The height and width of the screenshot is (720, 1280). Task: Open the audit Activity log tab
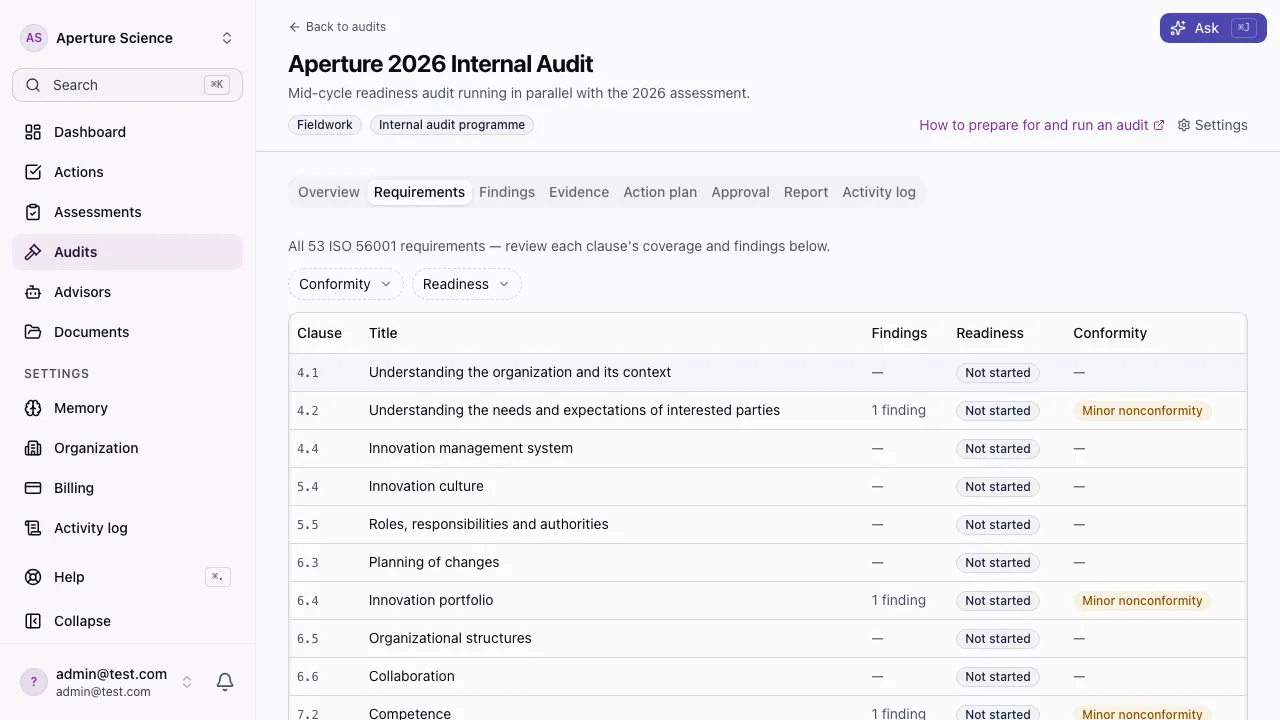click(x=879, y=192)
